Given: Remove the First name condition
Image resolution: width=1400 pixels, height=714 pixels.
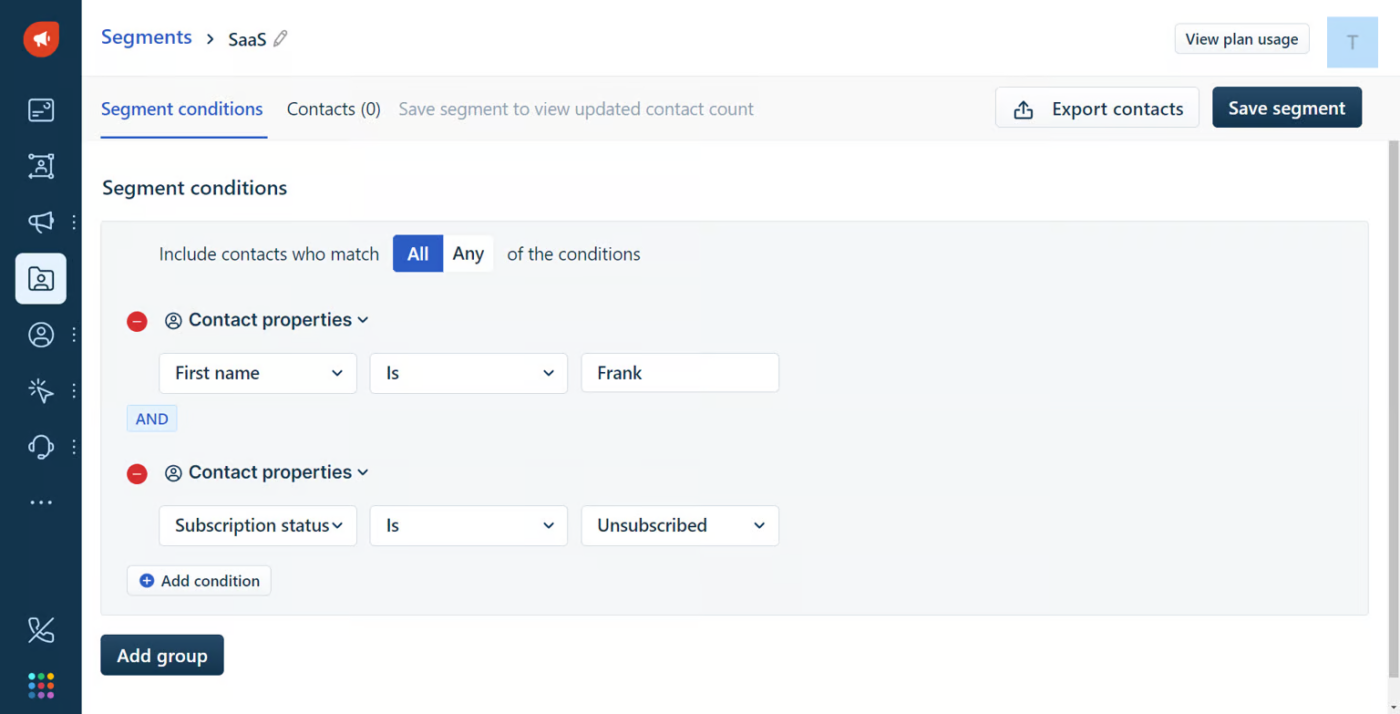Looking at the screenshot, I should (137, 321).
